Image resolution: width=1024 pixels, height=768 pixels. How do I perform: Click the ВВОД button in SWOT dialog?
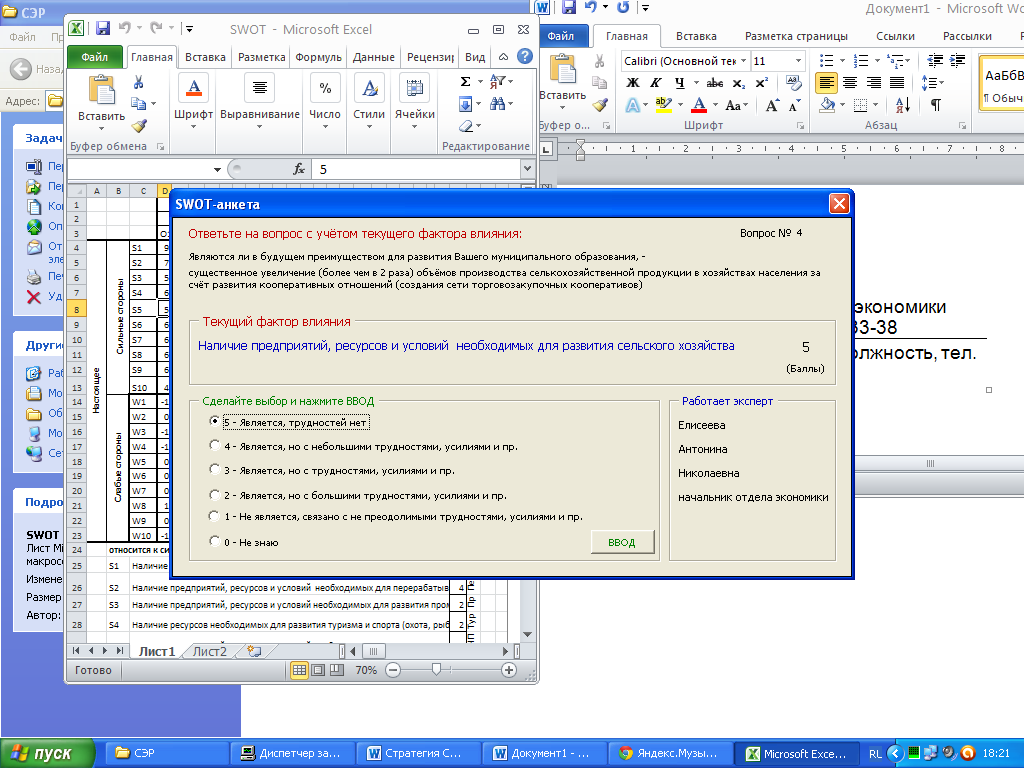click(x=622, y=542)
